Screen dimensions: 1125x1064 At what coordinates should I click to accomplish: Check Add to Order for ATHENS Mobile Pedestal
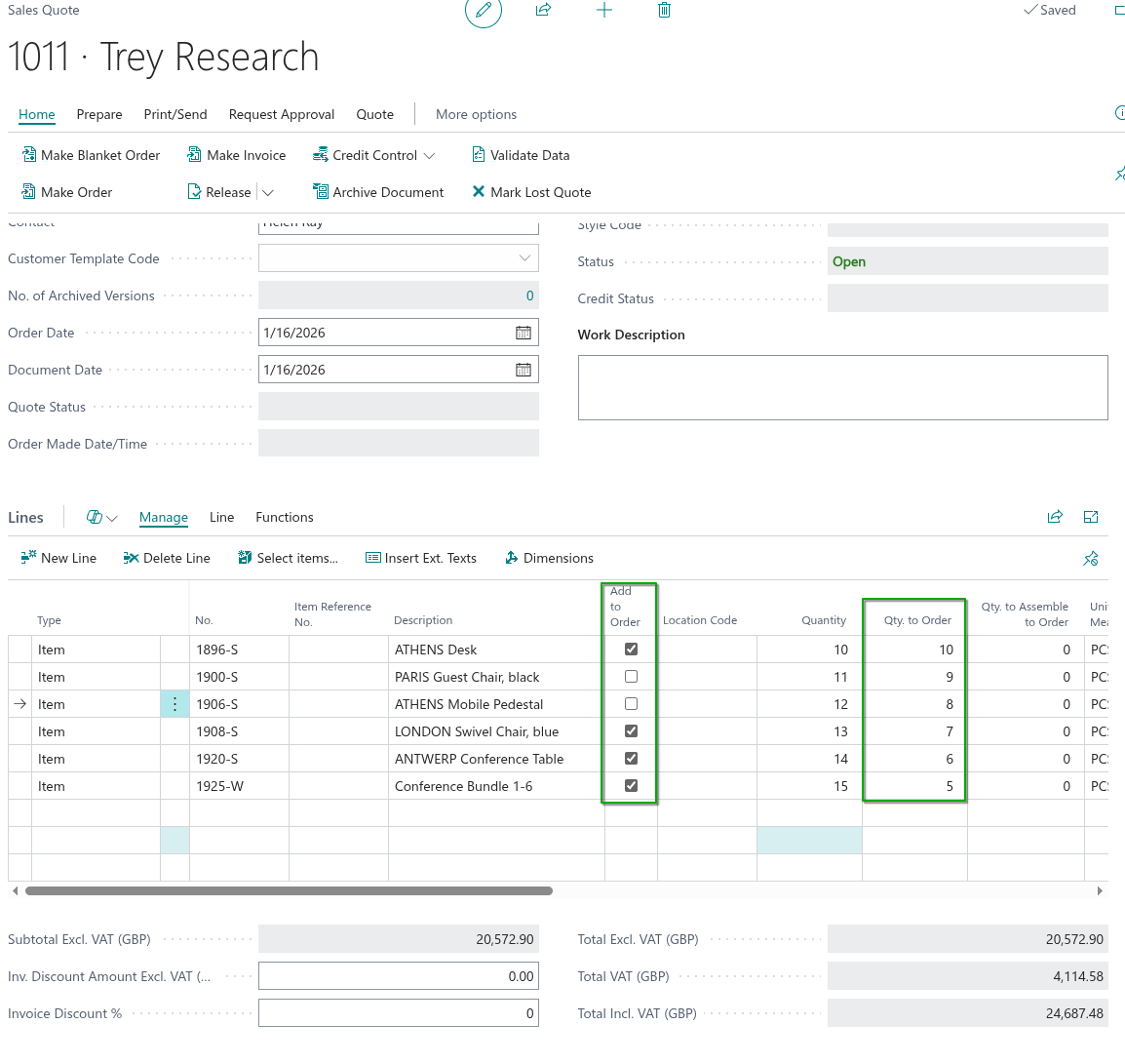click(631, 704)
